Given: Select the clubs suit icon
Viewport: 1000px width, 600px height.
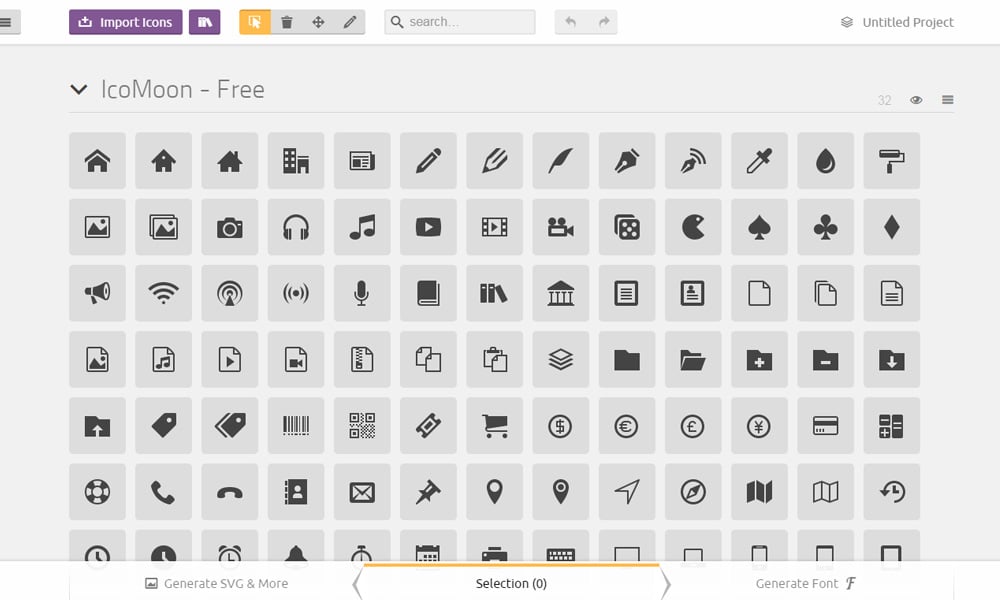Looking at the screenshot, I should click(826, 227).
